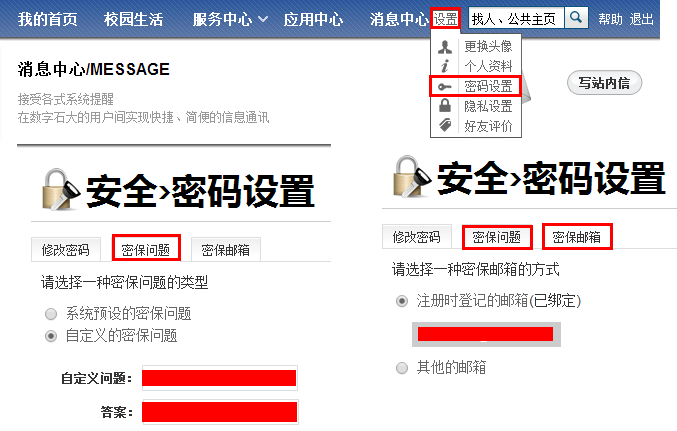Click the 消息中心/MESSAGE heading text

point(94,69)
